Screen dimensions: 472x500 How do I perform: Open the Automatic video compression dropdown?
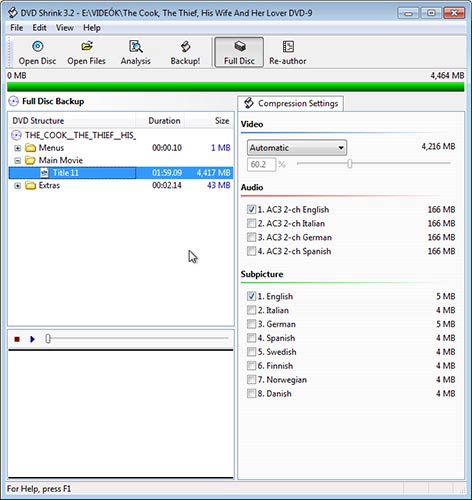[297, 148]
